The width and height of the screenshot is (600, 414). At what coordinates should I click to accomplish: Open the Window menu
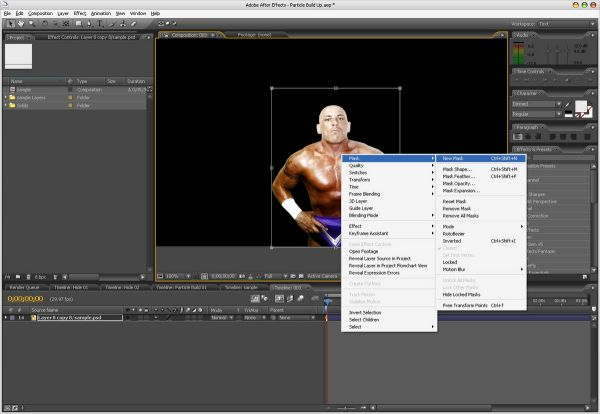pyautogui.click(x=138, y=13)
